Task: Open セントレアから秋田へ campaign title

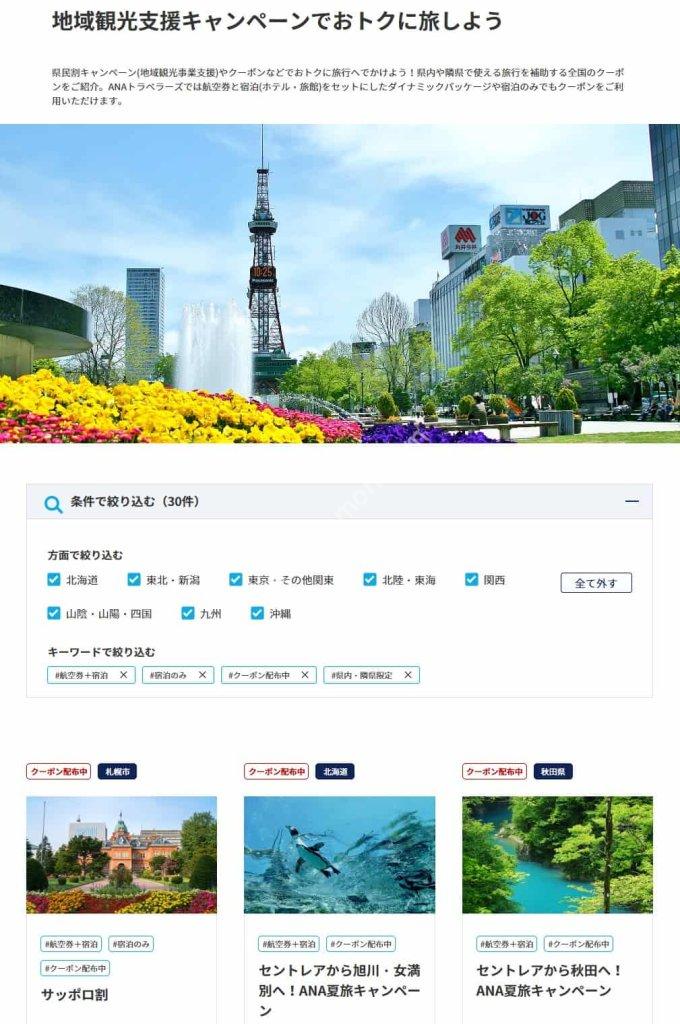Action: [549, 980]
